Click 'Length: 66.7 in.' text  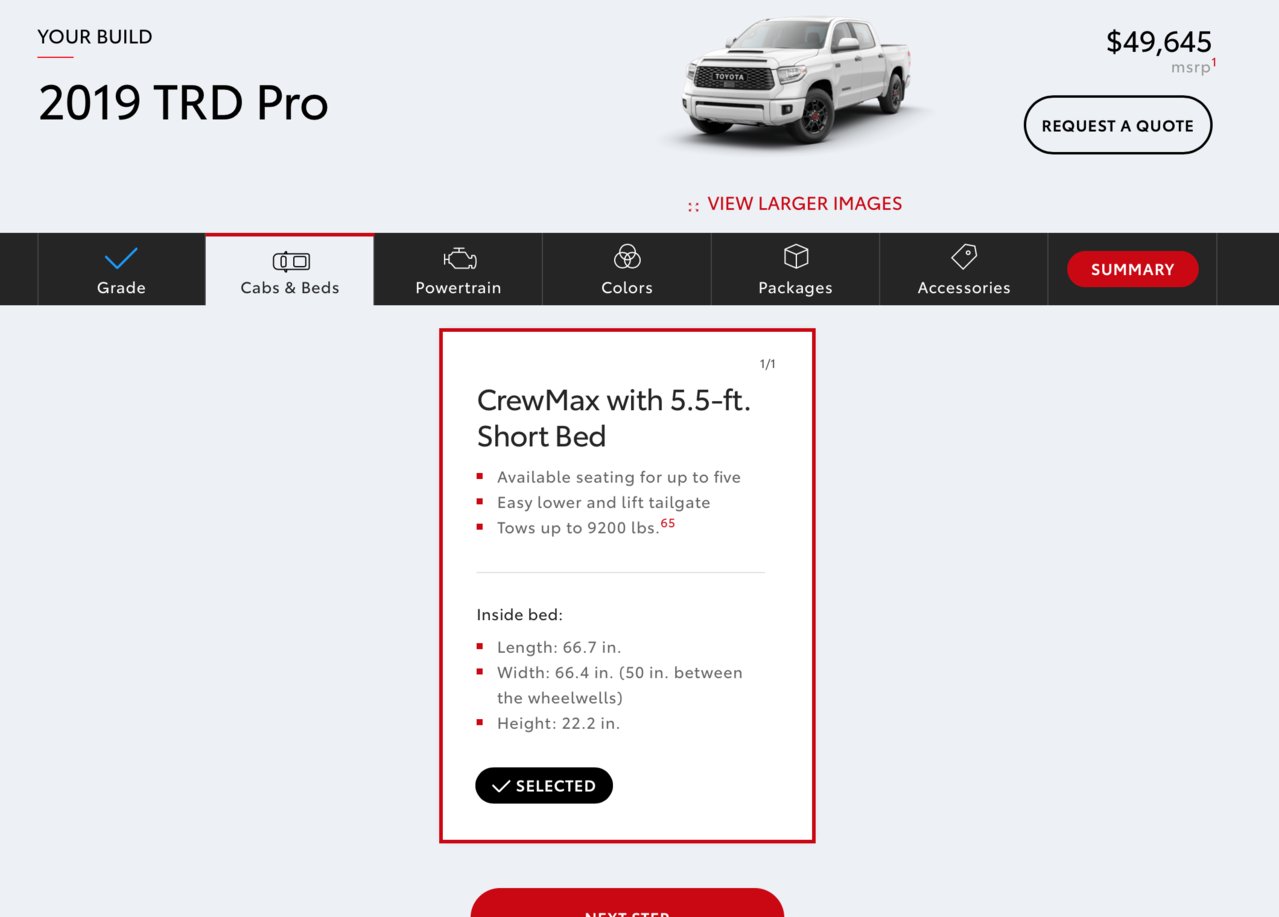click(x=559, y=647)
